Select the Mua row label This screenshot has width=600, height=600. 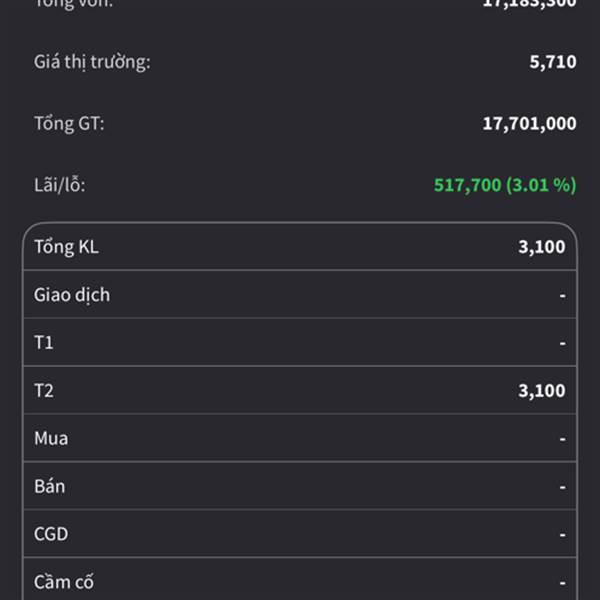(51, 438)
